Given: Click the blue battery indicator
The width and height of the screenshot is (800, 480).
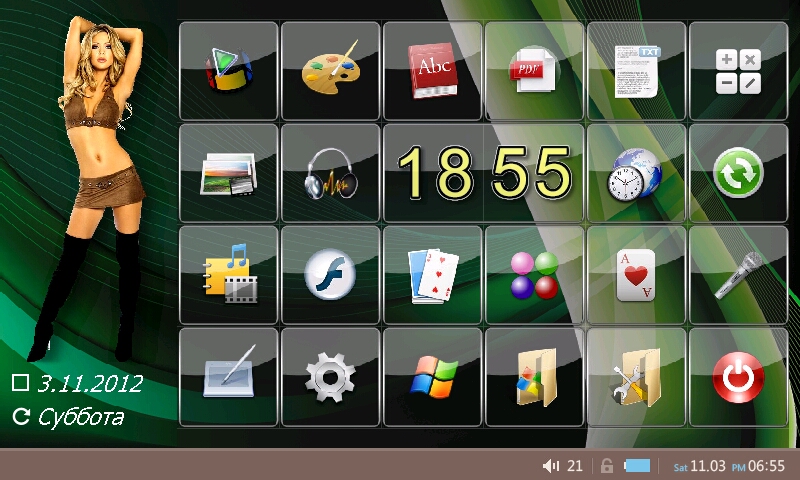Looking at the screenshot, I should [637, 466].
